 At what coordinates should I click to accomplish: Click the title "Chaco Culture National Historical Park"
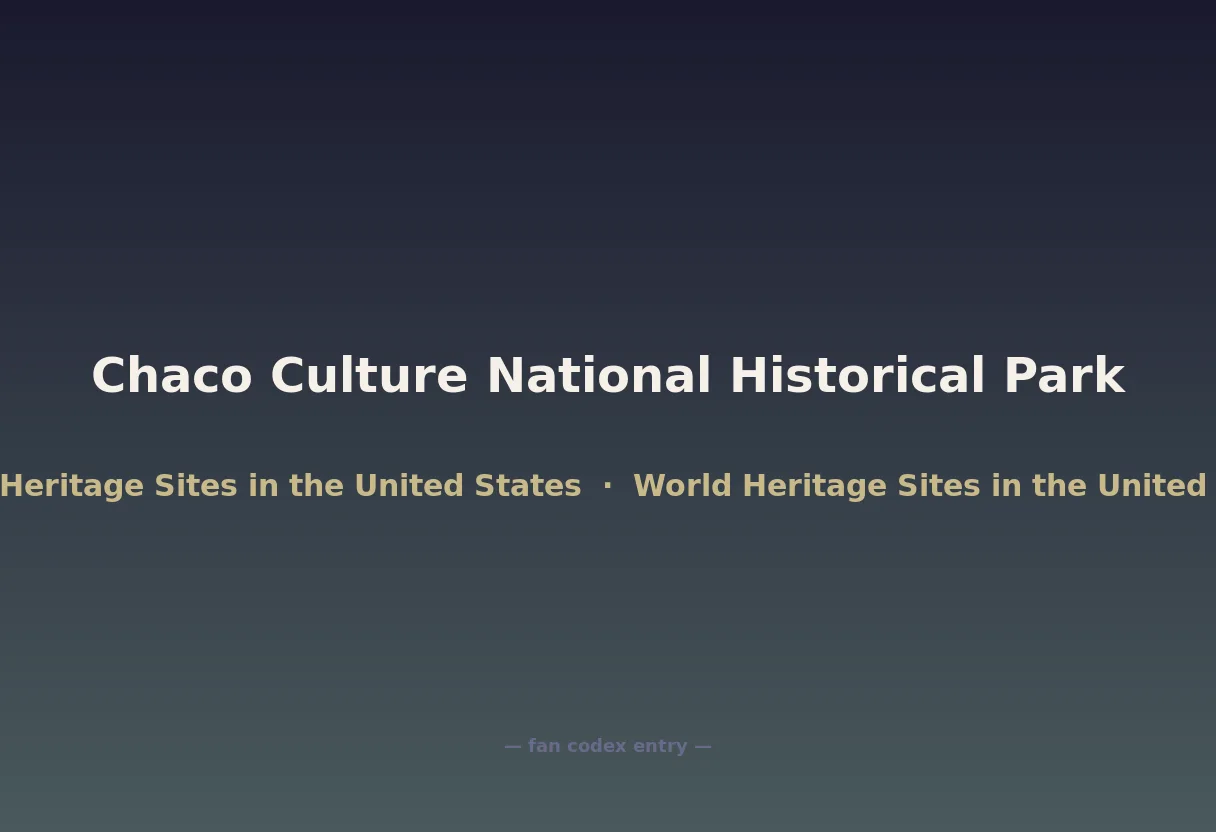(x=608, y=376)
